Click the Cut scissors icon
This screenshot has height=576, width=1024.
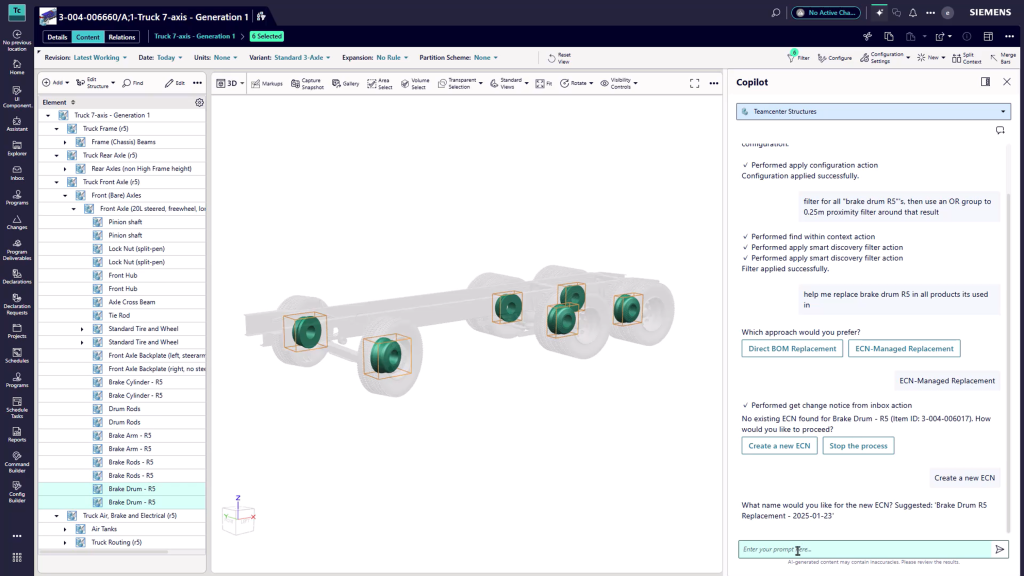(867, 37)
